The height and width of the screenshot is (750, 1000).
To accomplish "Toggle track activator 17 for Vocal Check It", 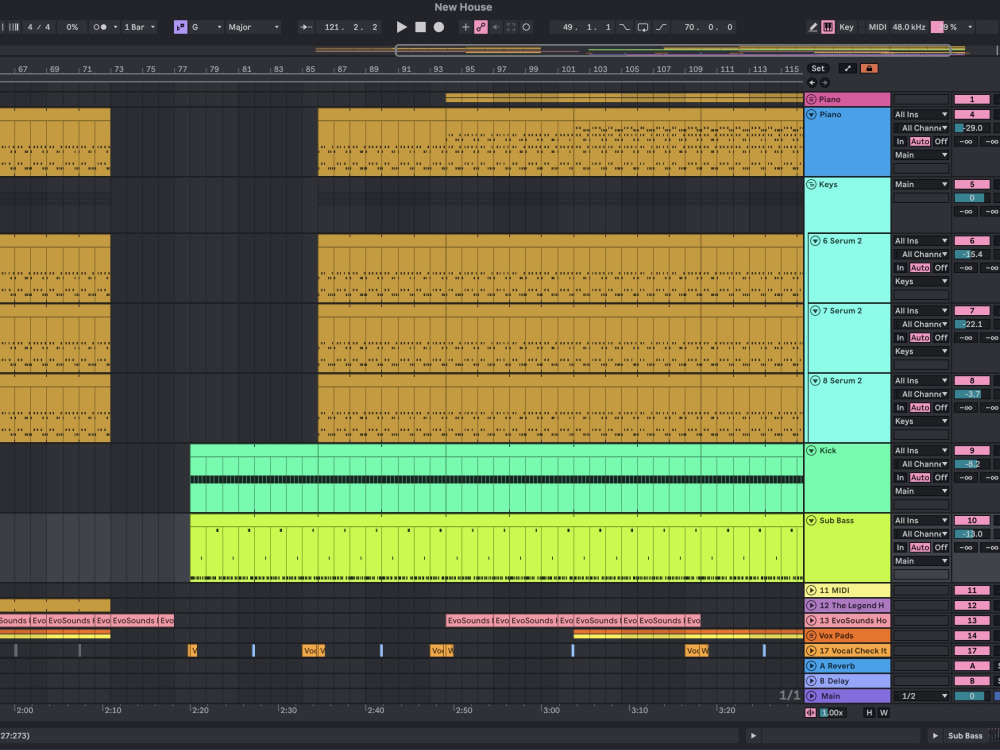I will click(x=972, y=651).
